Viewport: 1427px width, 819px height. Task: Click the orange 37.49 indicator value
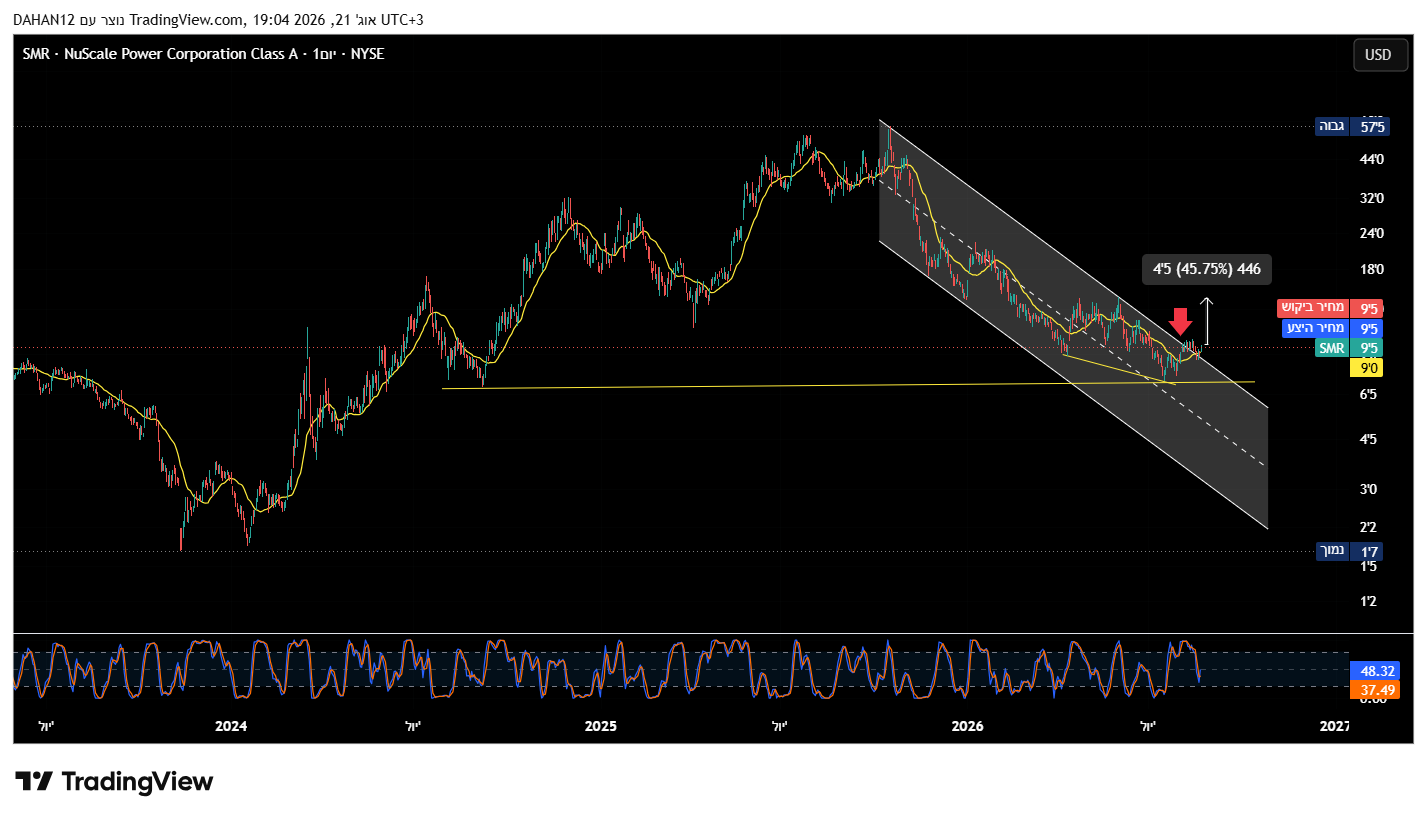(x=1374, y=689)
